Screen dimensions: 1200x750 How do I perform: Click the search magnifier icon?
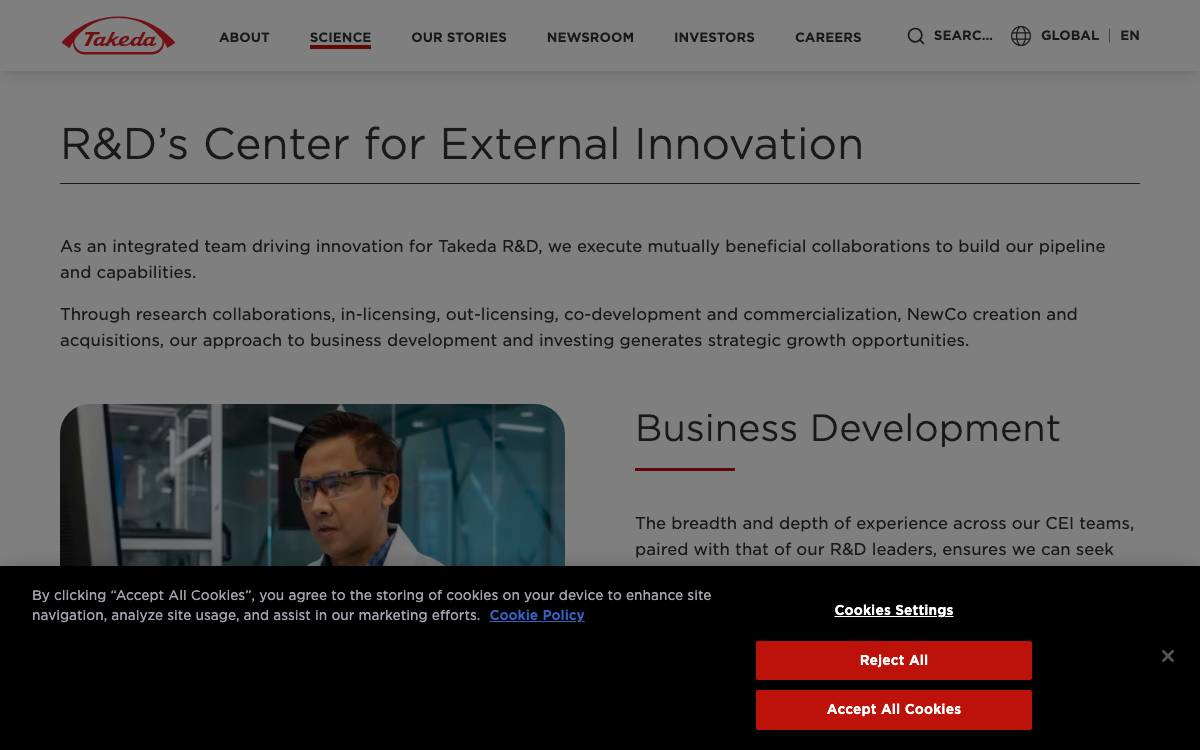coord(916,36)
